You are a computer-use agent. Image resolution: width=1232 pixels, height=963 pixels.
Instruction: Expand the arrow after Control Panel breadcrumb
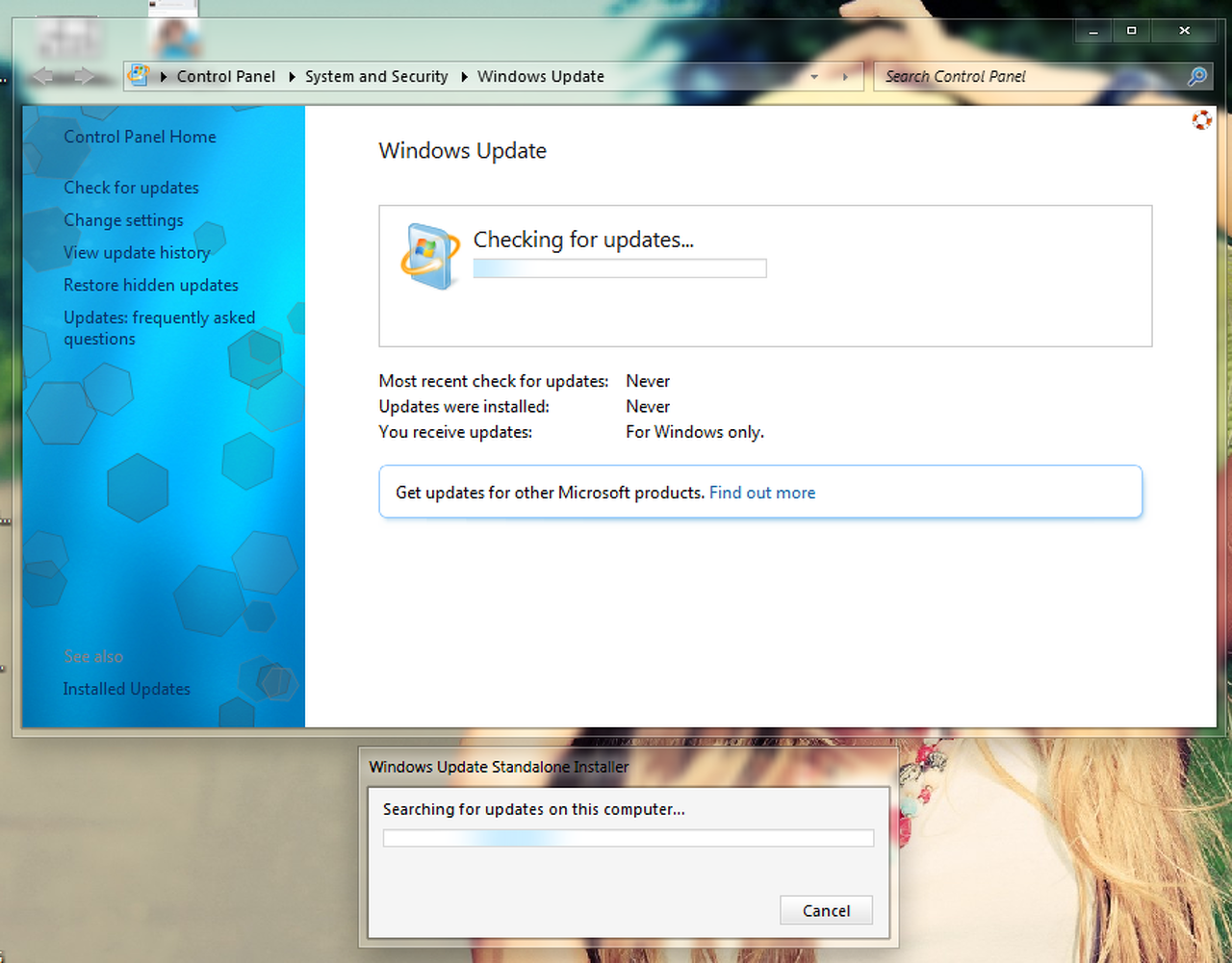292,77
